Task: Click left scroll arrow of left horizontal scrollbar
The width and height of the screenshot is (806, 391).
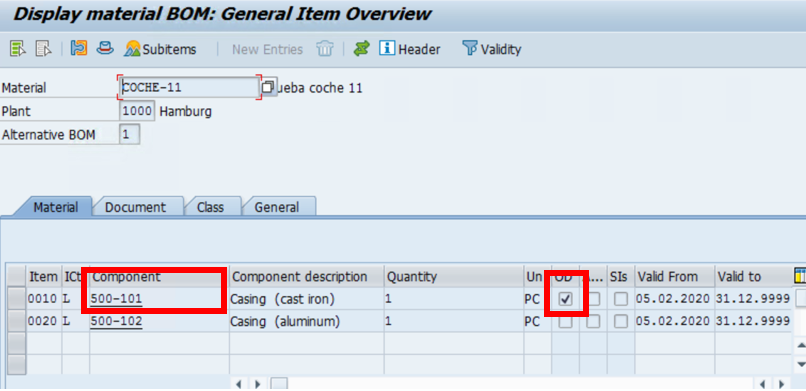Action: click(239, 383)
